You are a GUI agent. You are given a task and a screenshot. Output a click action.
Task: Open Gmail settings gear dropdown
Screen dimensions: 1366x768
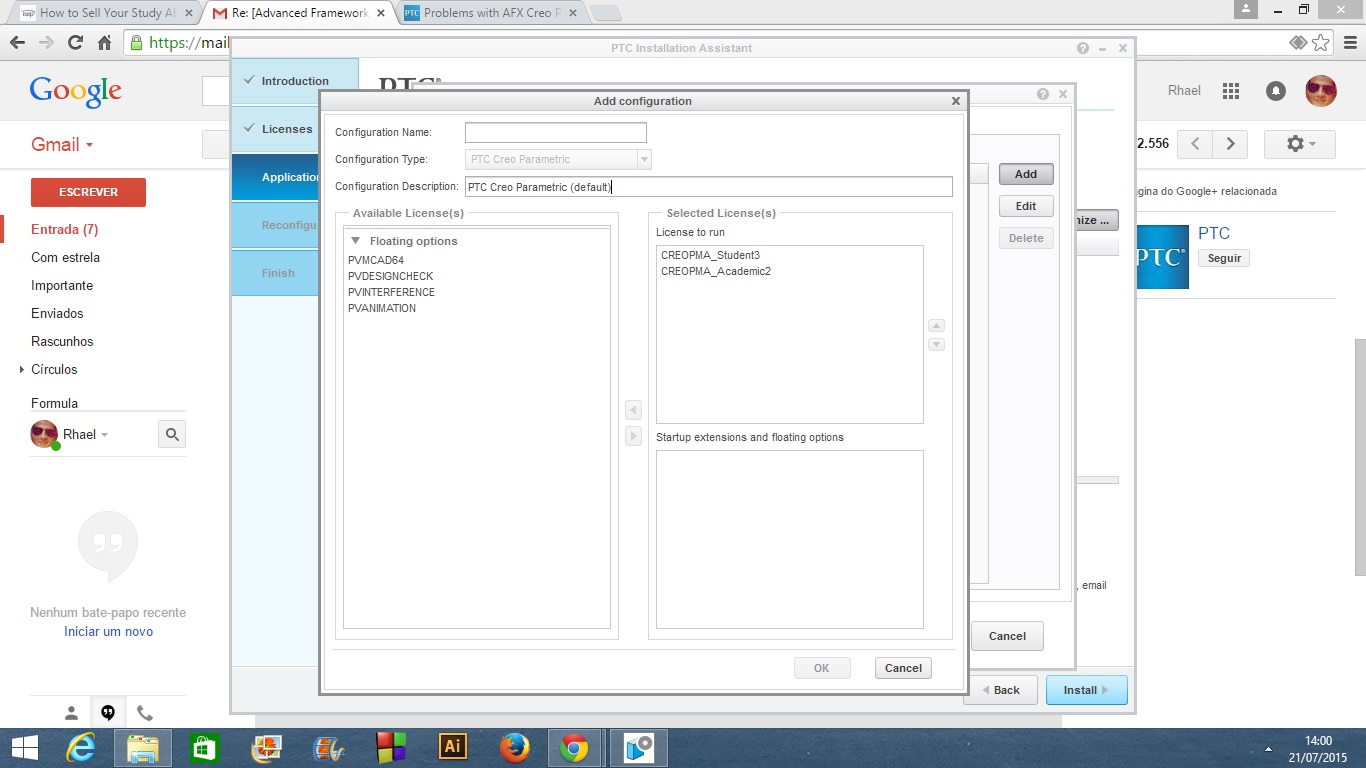click(1300, 144)
